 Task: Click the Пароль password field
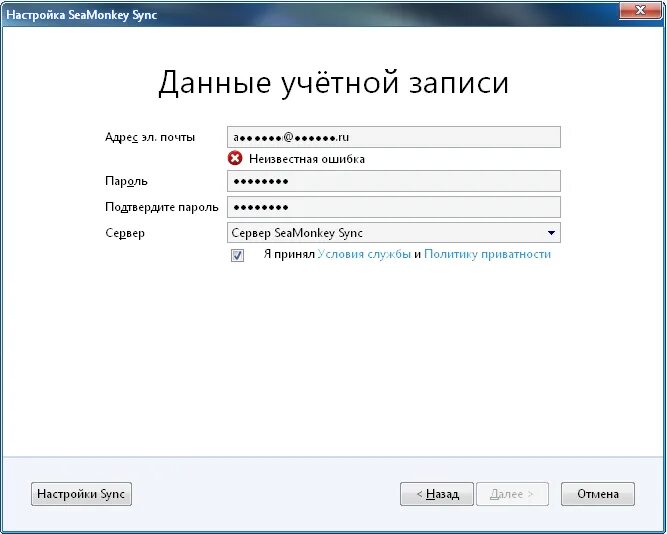[393, 181]
